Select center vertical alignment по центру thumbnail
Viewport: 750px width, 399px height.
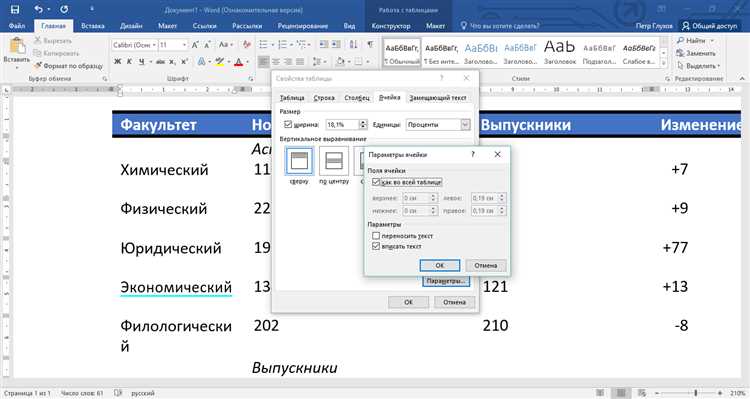pos(334,161)
